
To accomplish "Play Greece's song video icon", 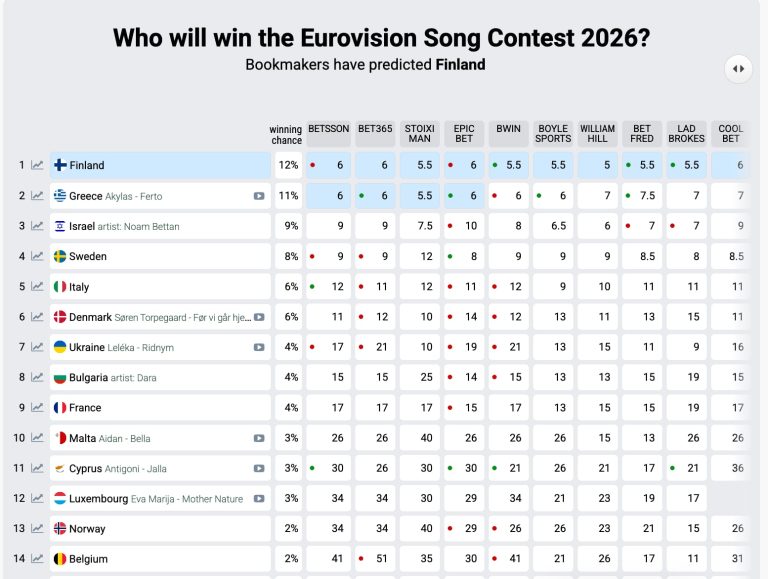I will click(259, 196).
